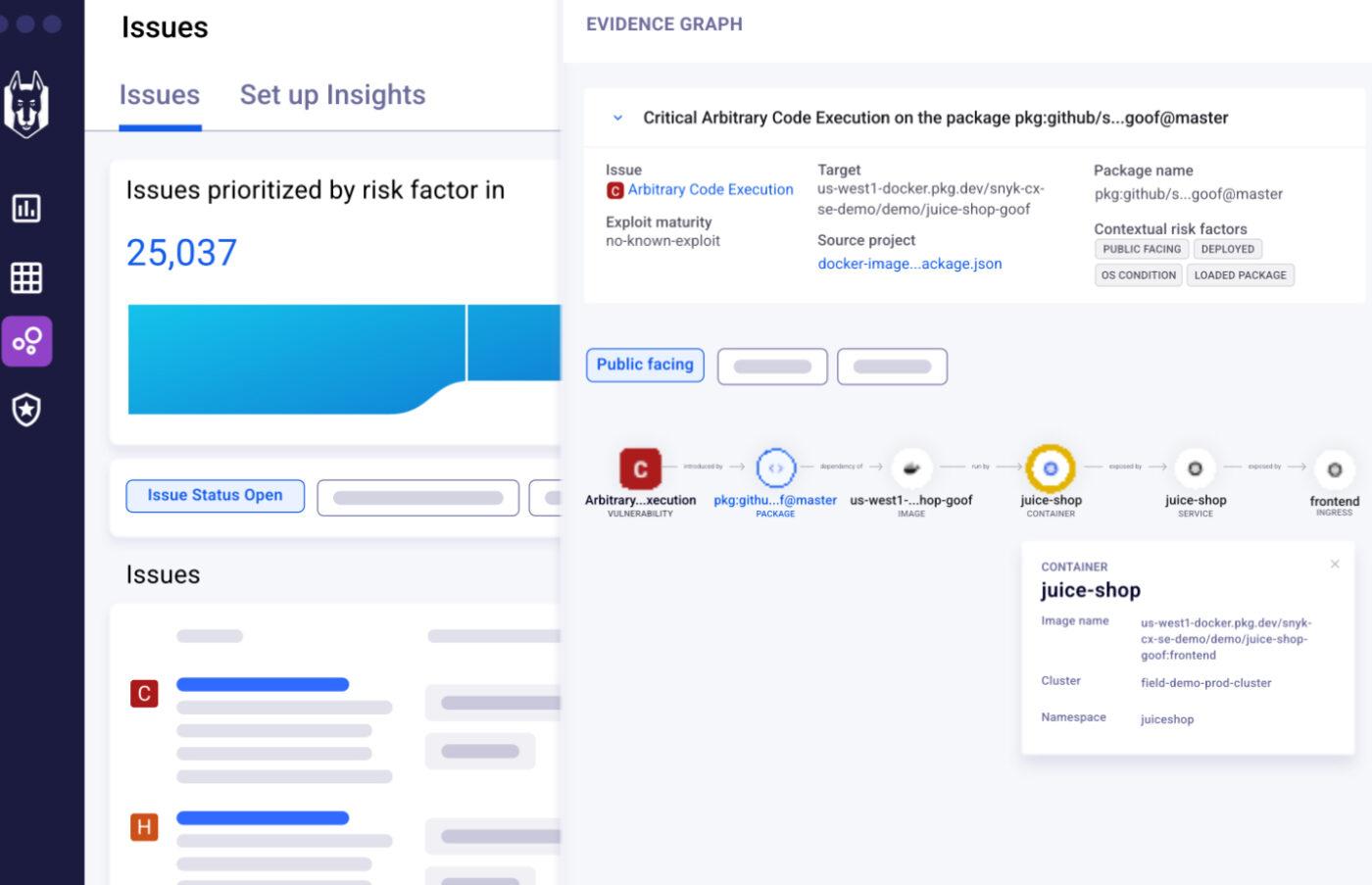Click the juiceshop namespace value
Viewport: 1372px width, 885px height.
[x=1167, y=719]
